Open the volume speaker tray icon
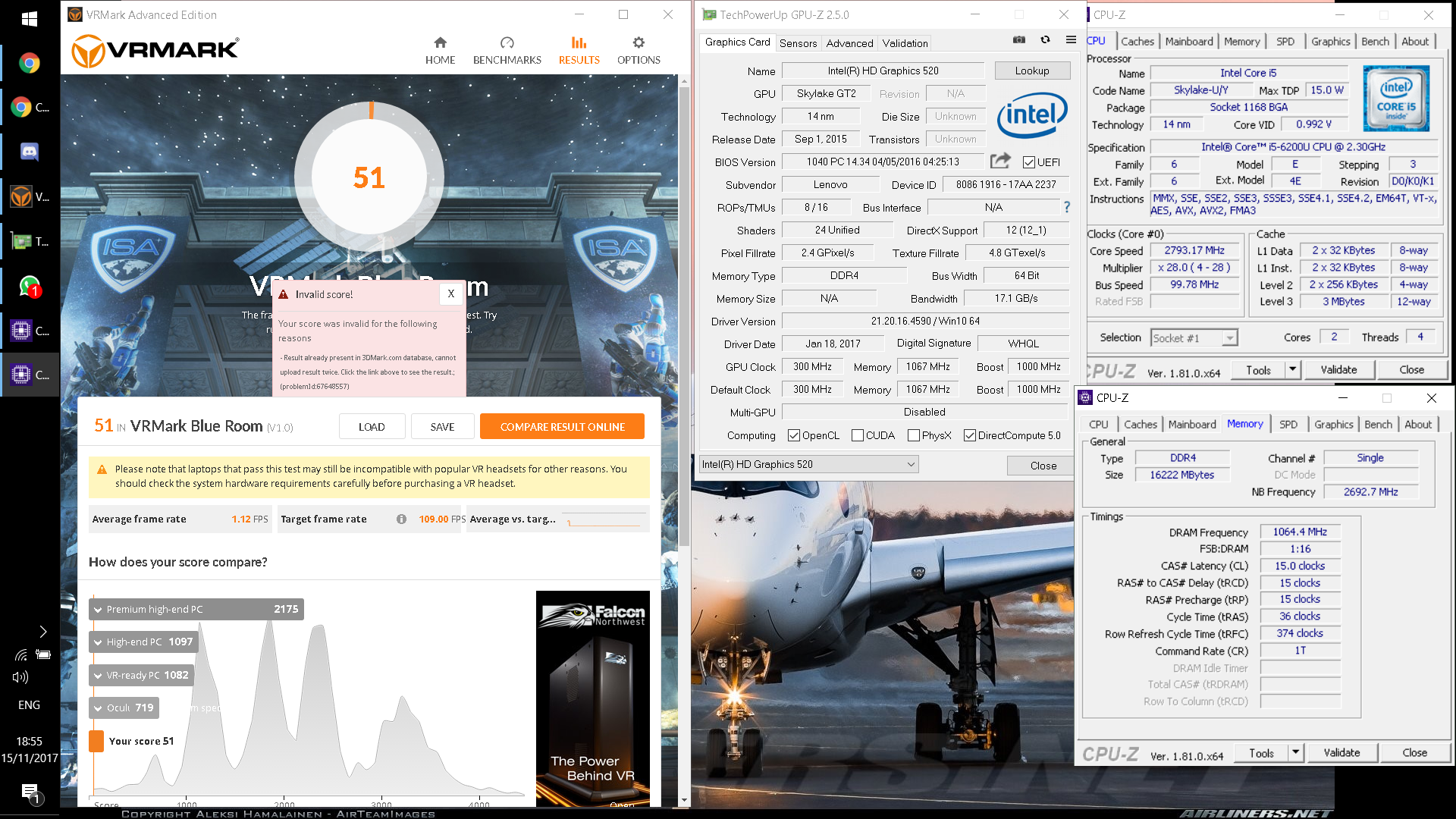The height and width of the screenshot is (819, 1456). point(20,677)
